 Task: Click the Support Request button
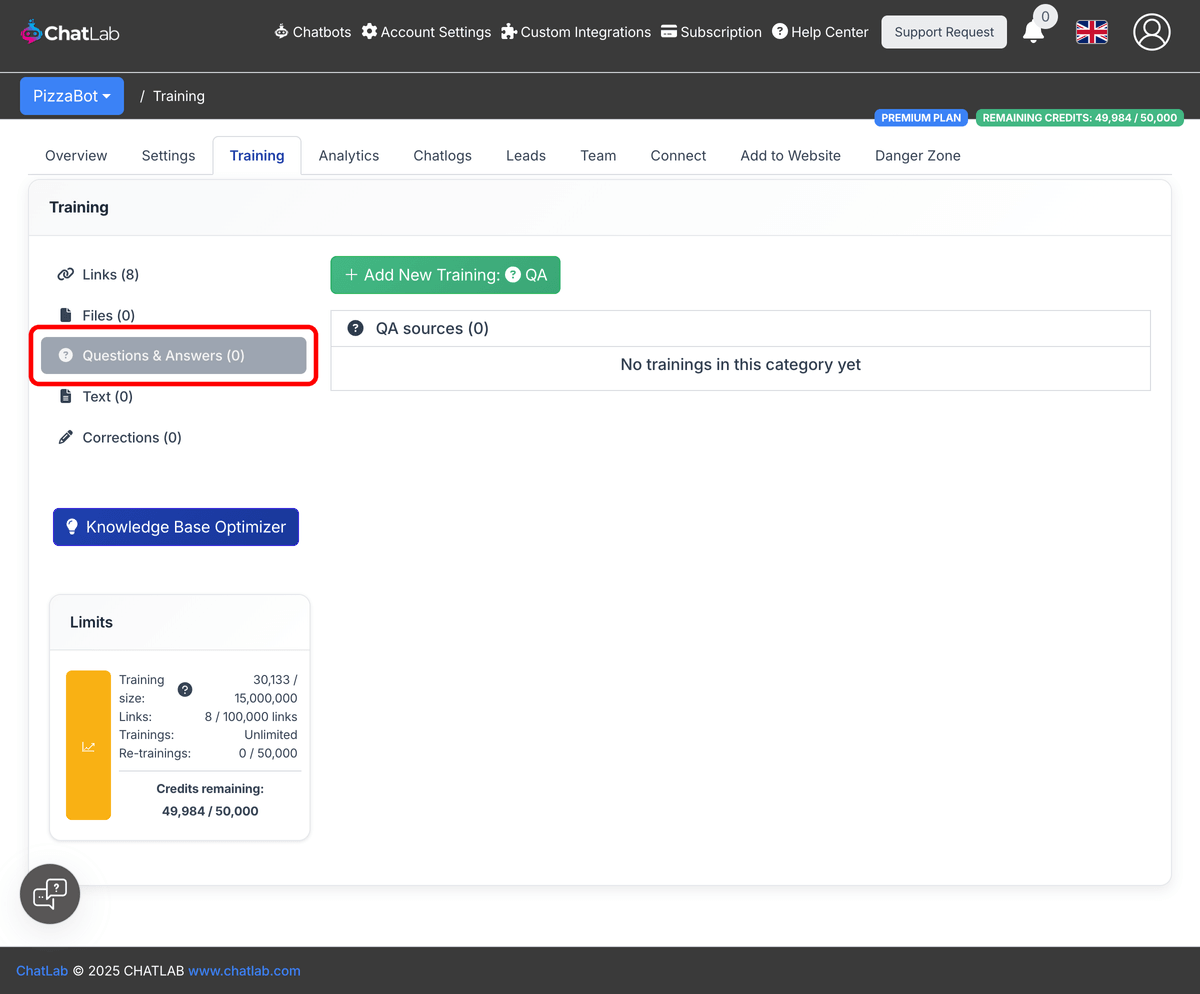(943, 31)
